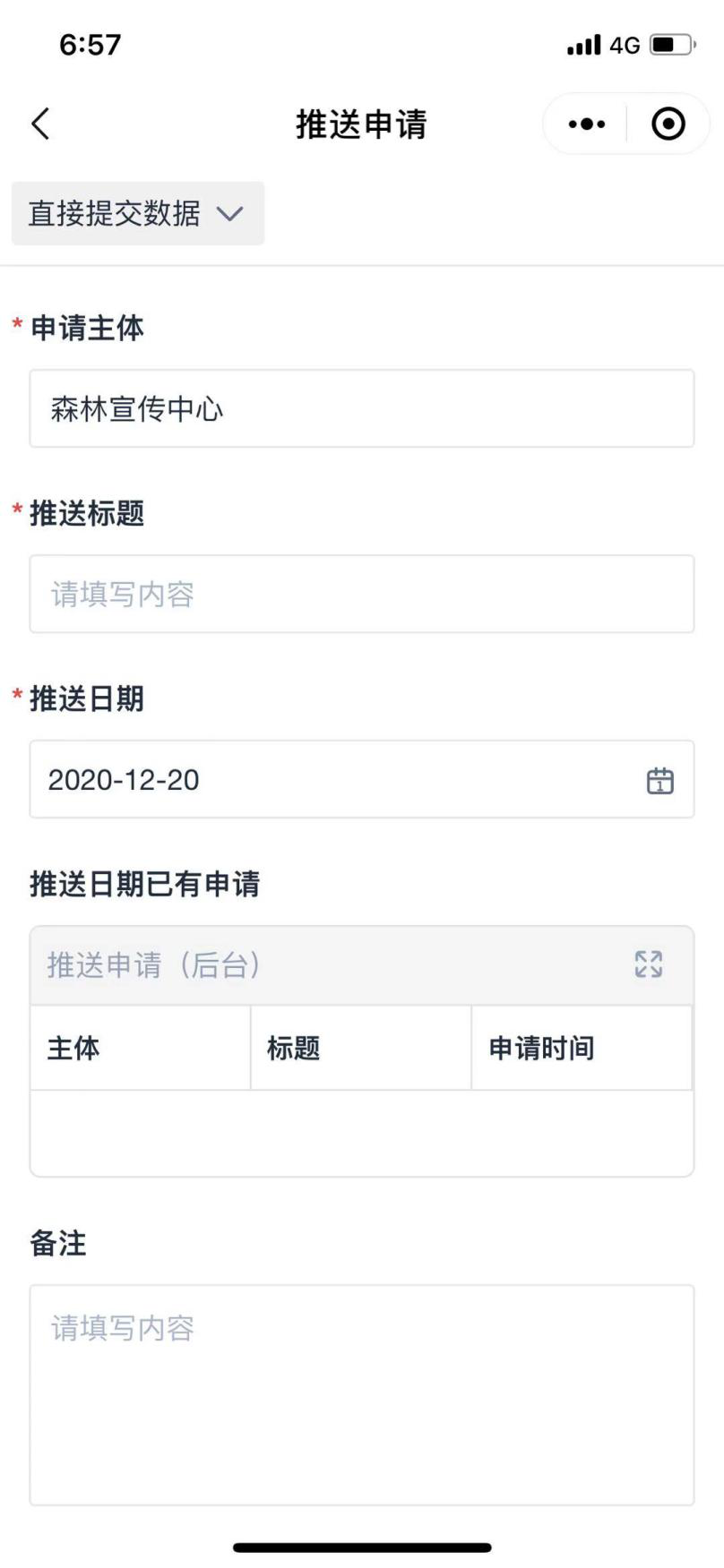Tap the close mini program target icon
The height and width of the screenshot is (1568, 724).
(x=668, y=124)
